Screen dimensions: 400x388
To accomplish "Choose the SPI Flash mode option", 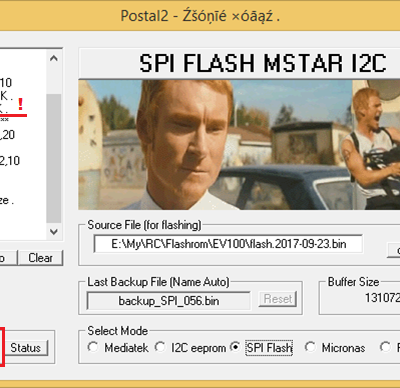I will point(235,347).
